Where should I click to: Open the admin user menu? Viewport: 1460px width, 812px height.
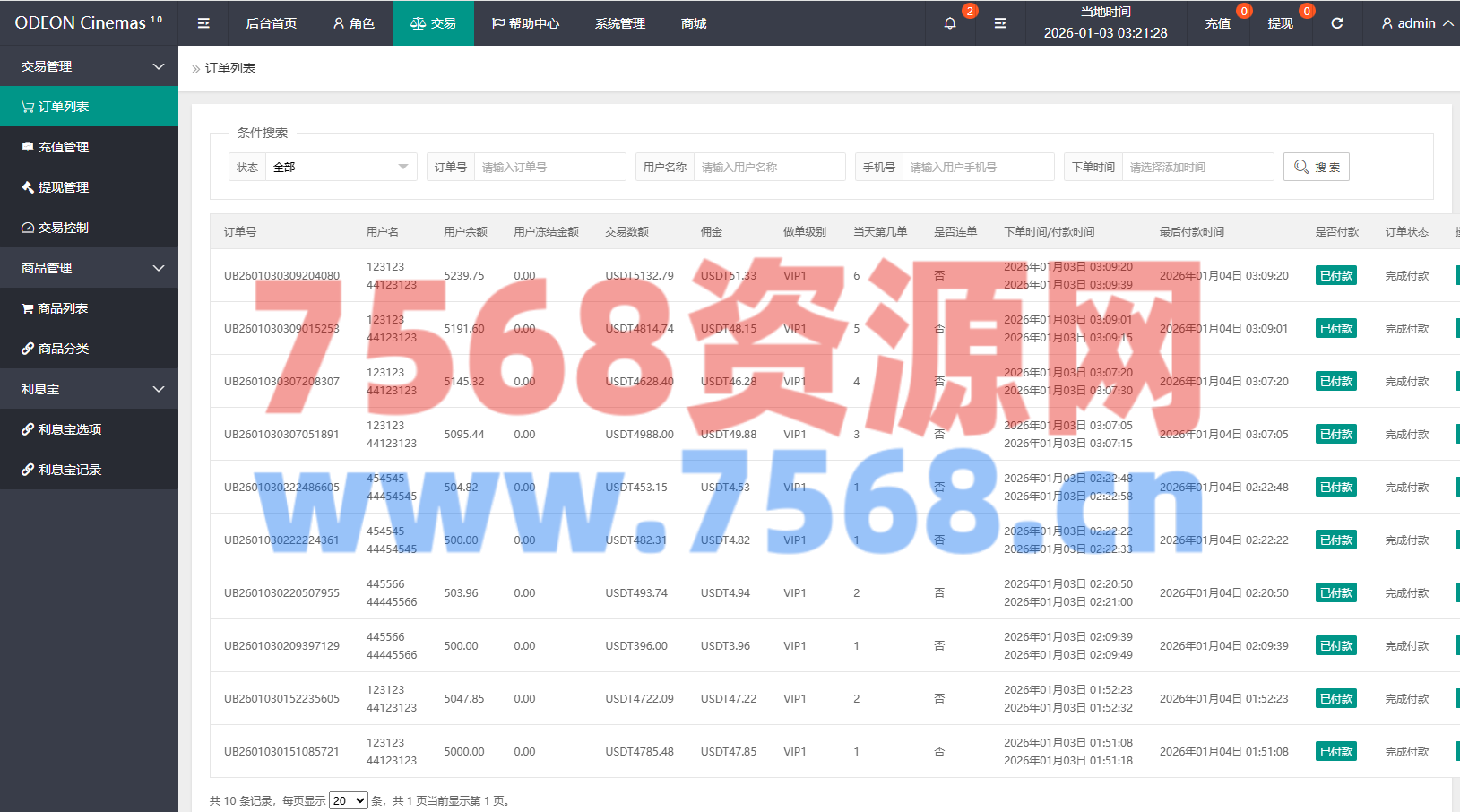(x=1416, y=23)
